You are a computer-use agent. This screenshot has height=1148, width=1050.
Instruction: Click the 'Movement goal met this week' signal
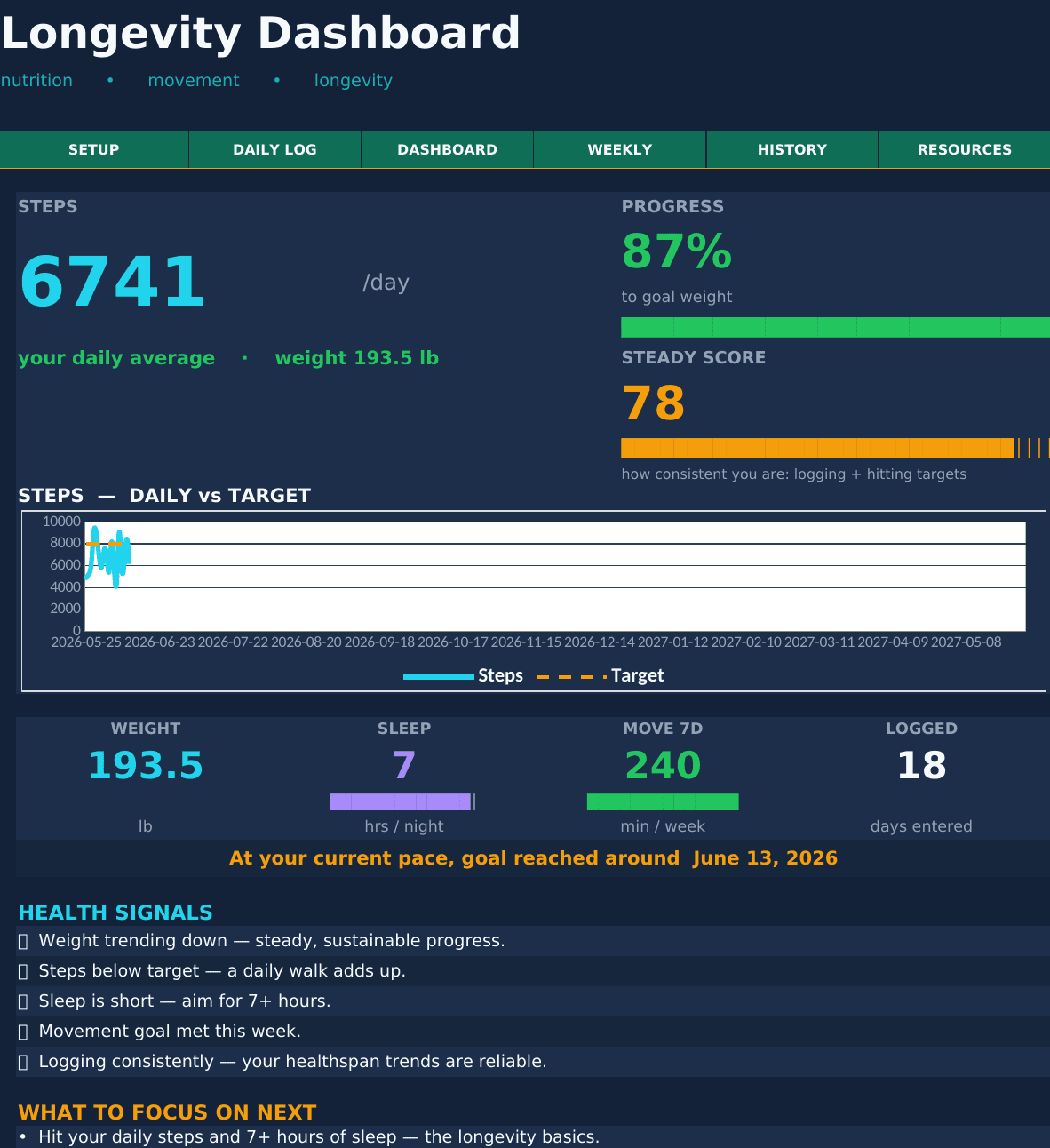[533, 1032]
